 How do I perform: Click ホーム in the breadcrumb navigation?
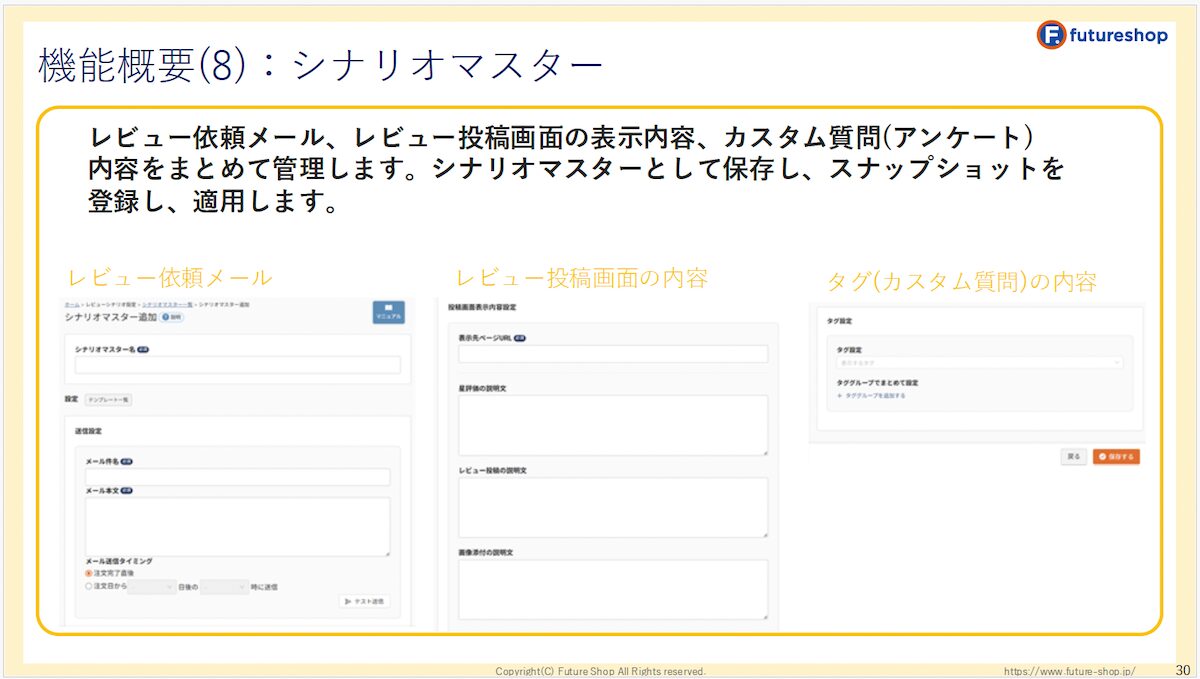click(x=70, y=305)
